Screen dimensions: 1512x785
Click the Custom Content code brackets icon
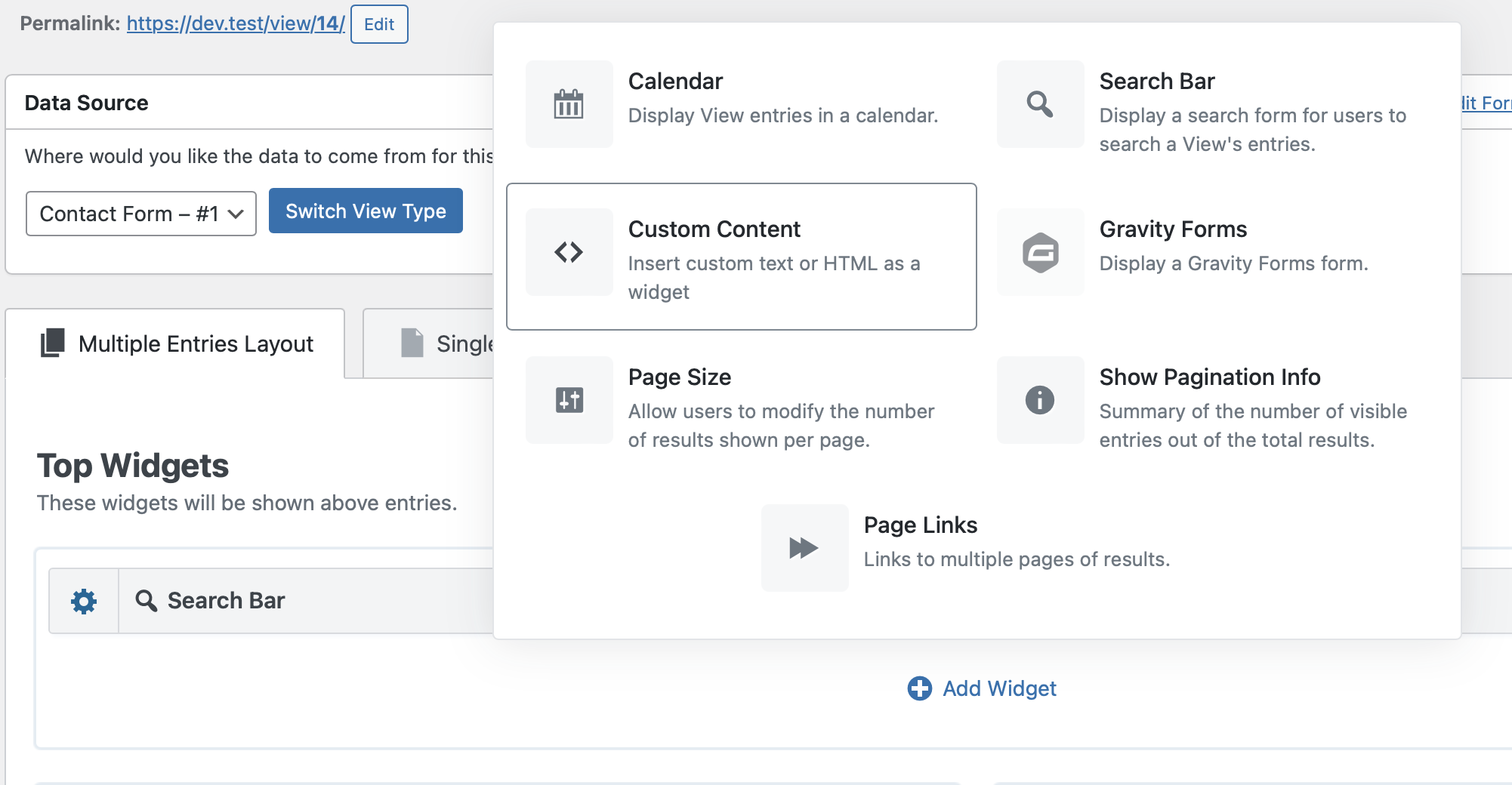pyautogui.click(x=569, y=252)
